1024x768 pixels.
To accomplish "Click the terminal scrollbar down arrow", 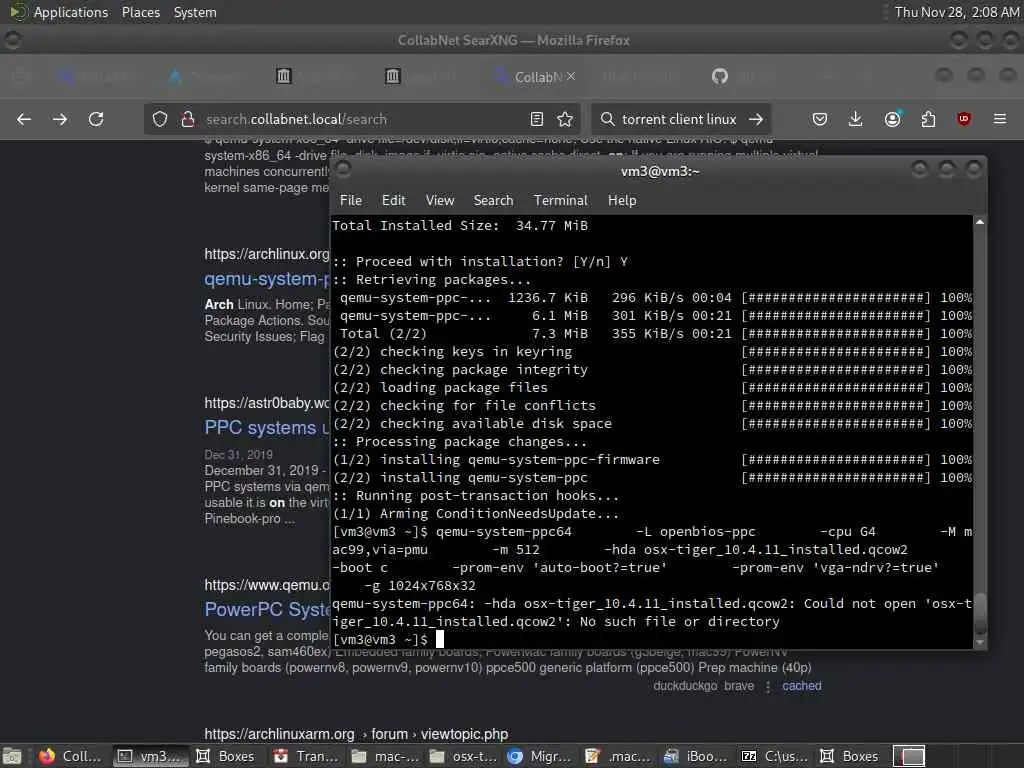I will (980, 643).
